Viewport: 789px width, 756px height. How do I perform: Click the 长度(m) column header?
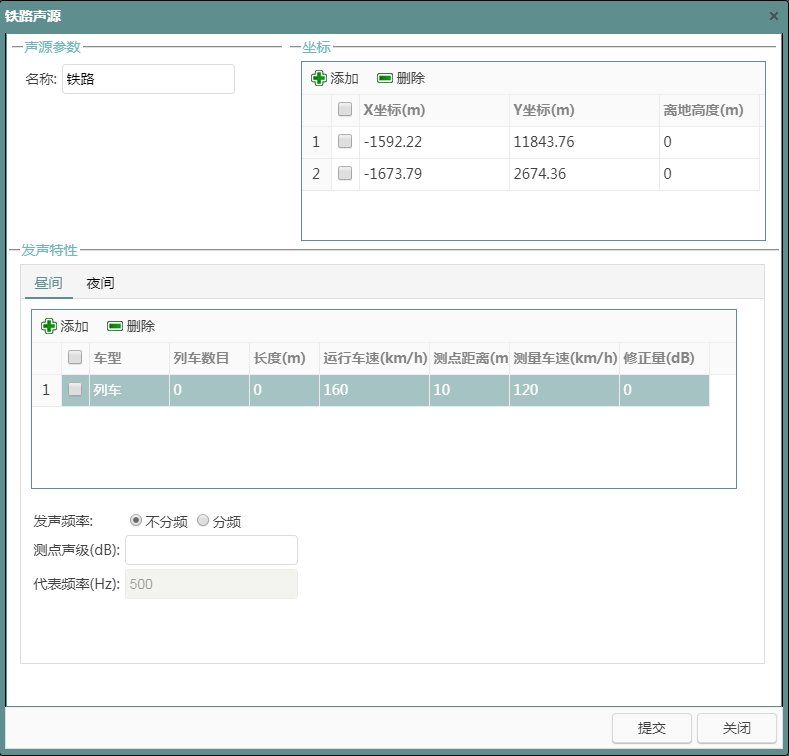tap(284, 358)
